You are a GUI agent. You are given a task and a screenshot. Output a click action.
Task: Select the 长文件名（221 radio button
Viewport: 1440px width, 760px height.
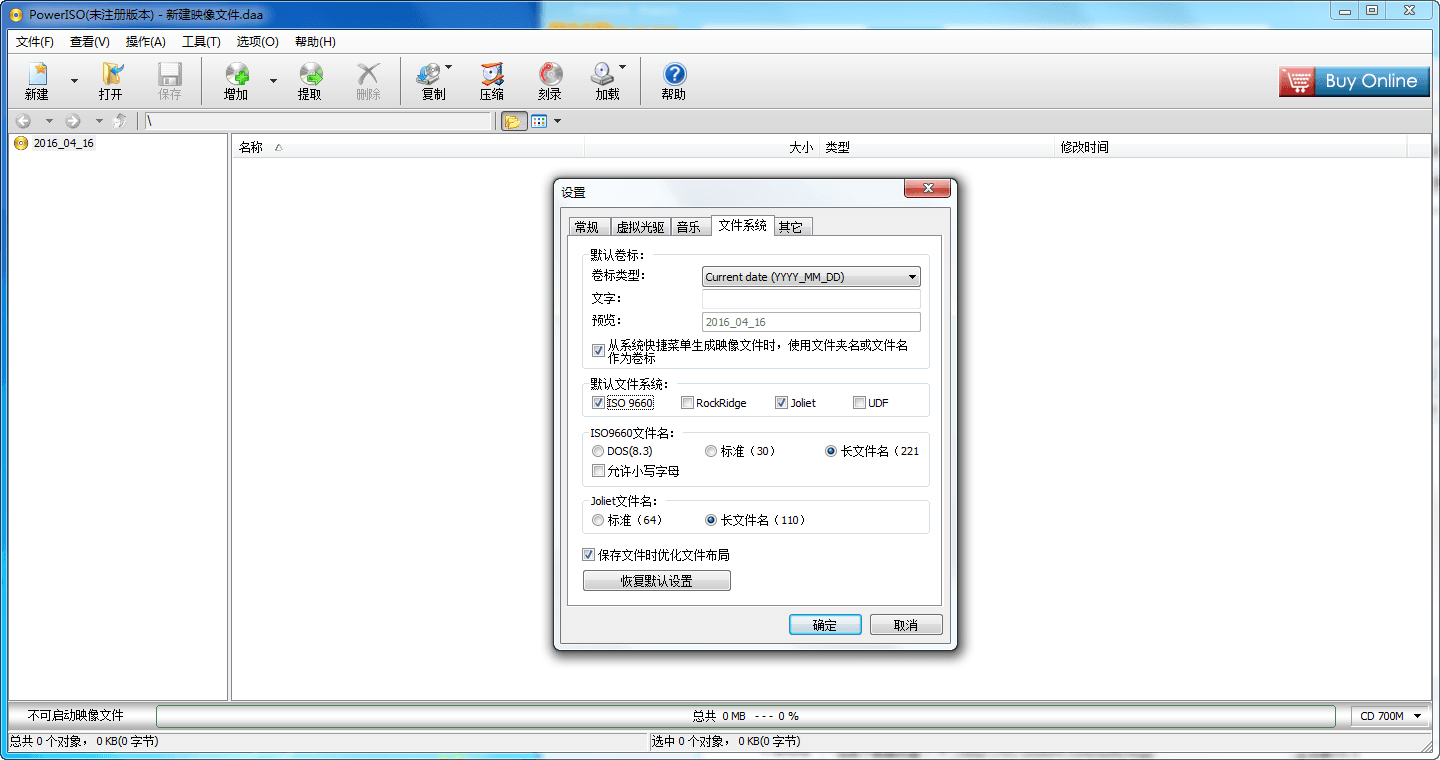(x=831, y=451)
